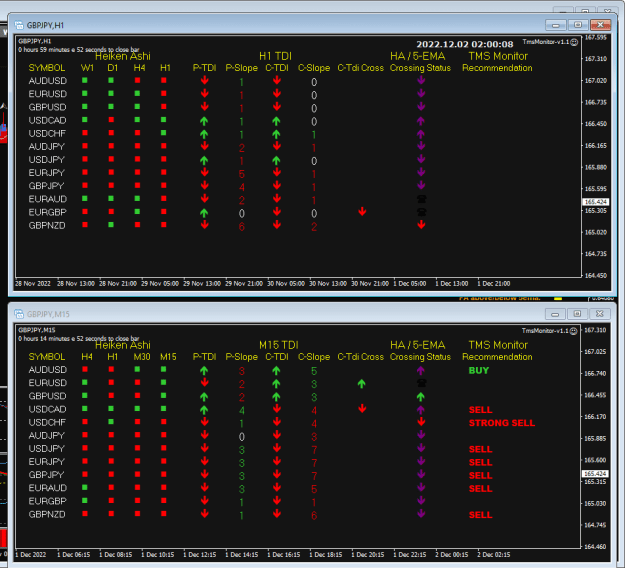Maximize the GBPJPY,M15 chart window
Image resolution: width=625 pixels, height=568 pixels.
(x=577, y=314)
